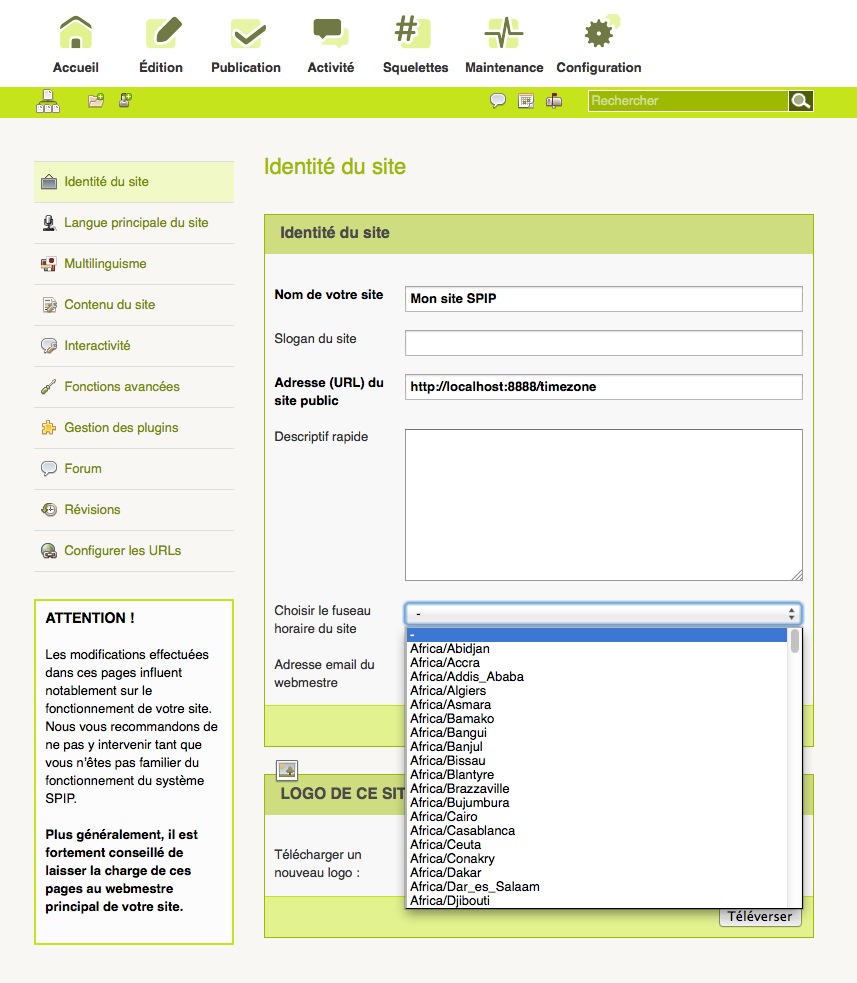Screen dimensions: 857x983
Task: Open the Activité speech bubble icon
Action: [x=330, y=34]
